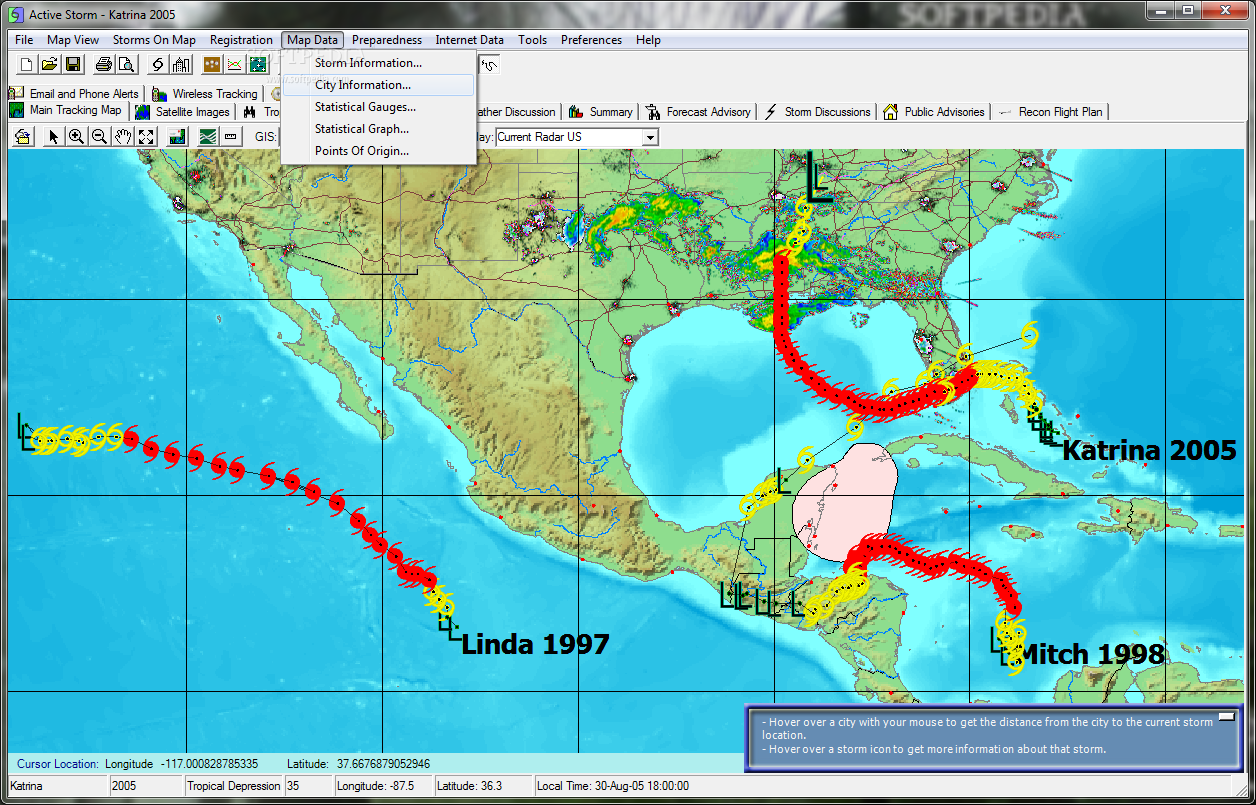Select the Zoom In magnifier tool
This screenshot has width=1256, height=805.
point(76,137)
